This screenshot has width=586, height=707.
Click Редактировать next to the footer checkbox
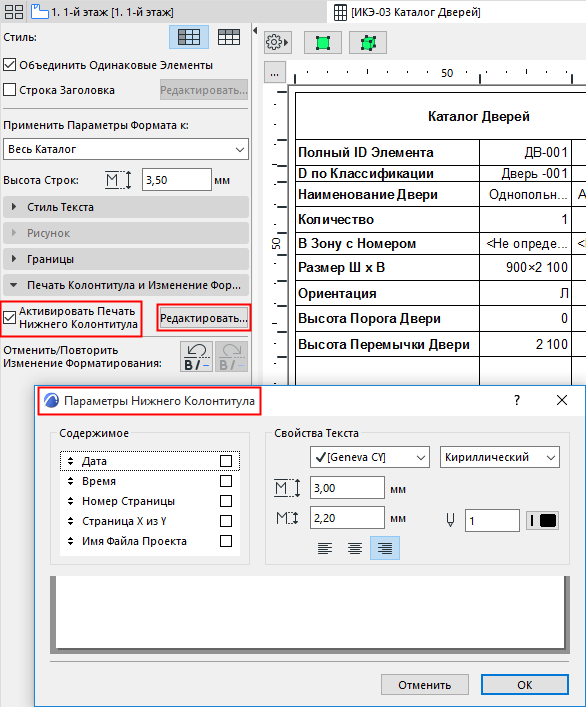203,318
